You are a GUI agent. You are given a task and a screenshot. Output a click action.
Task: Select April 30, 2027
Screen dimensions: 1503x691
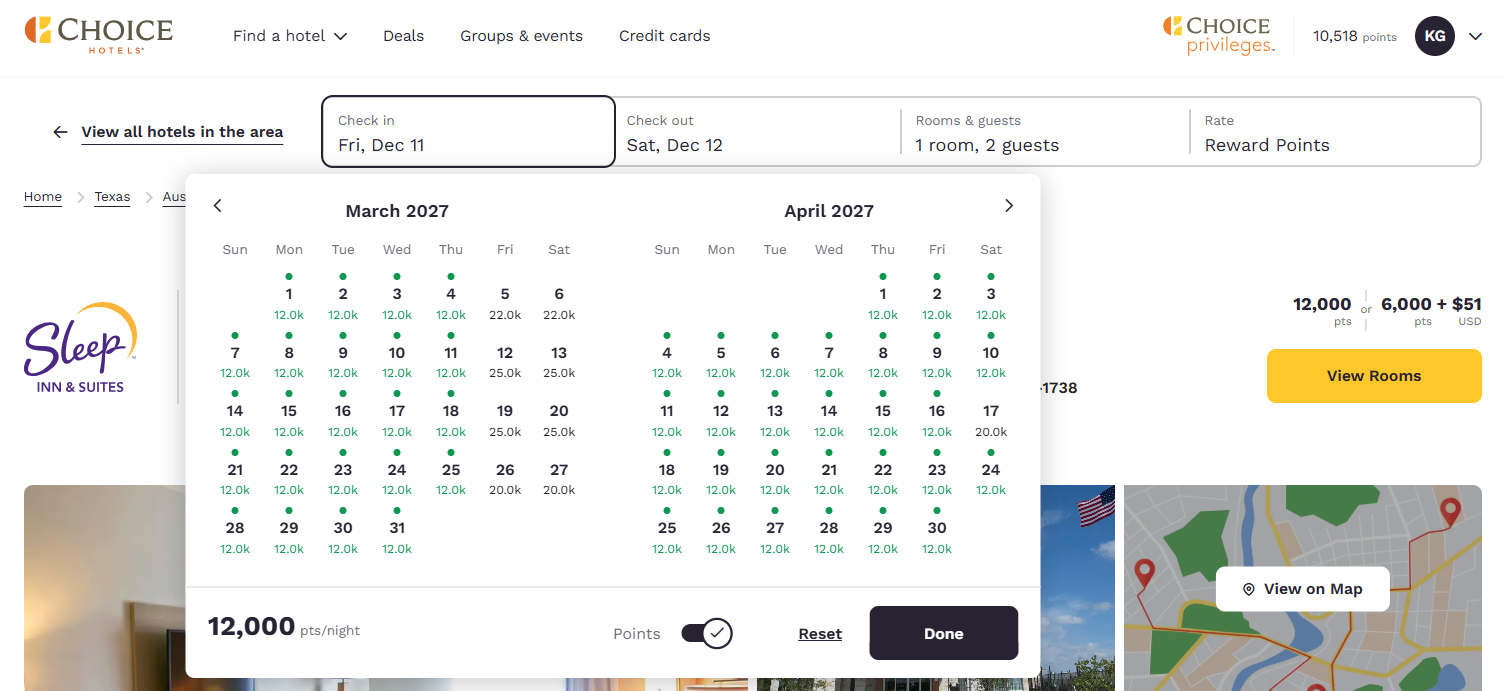[x=937, y=529]
